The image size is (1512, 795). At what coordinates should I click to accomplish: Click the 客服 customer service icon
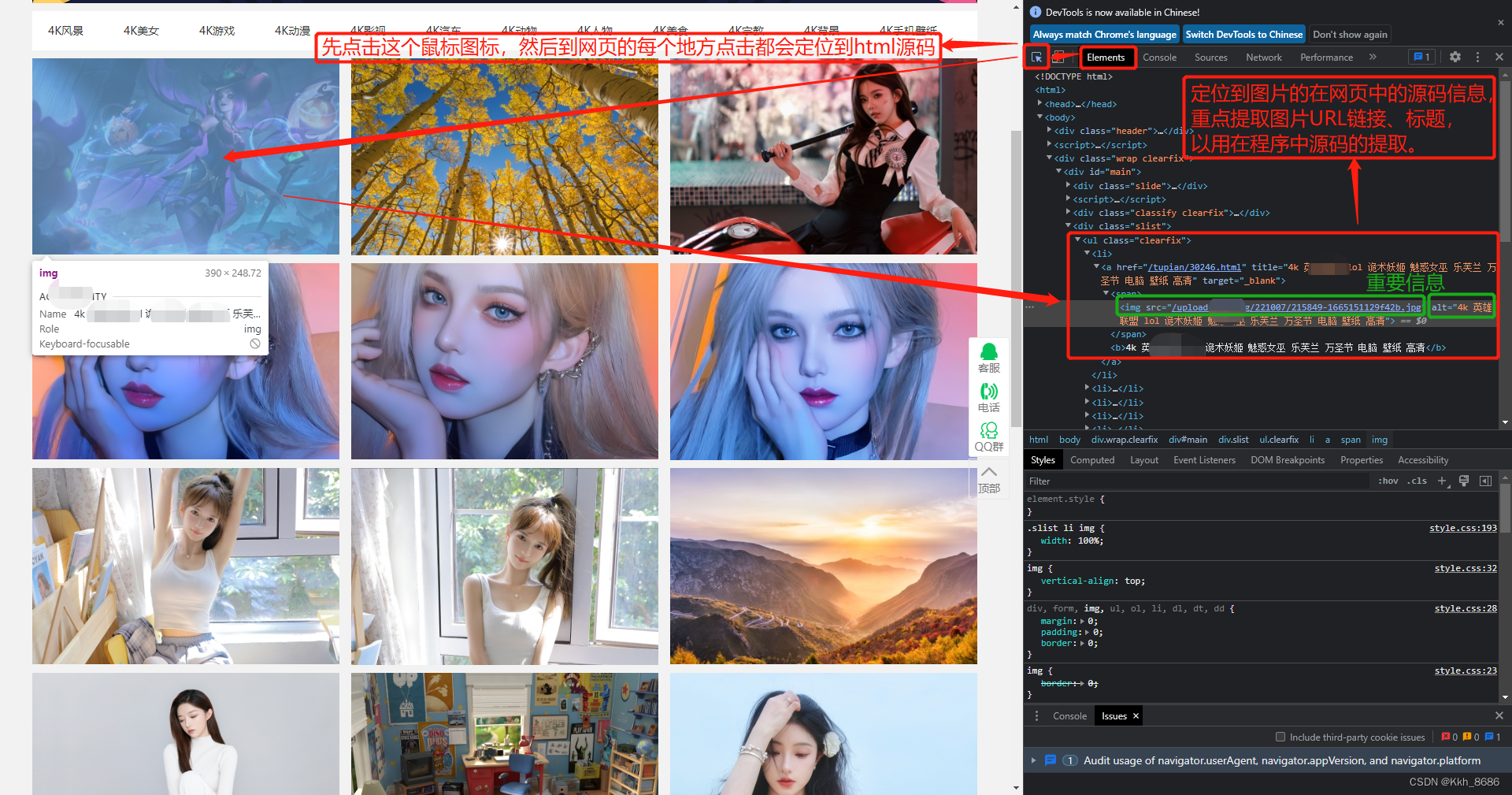tap(989, 357)
